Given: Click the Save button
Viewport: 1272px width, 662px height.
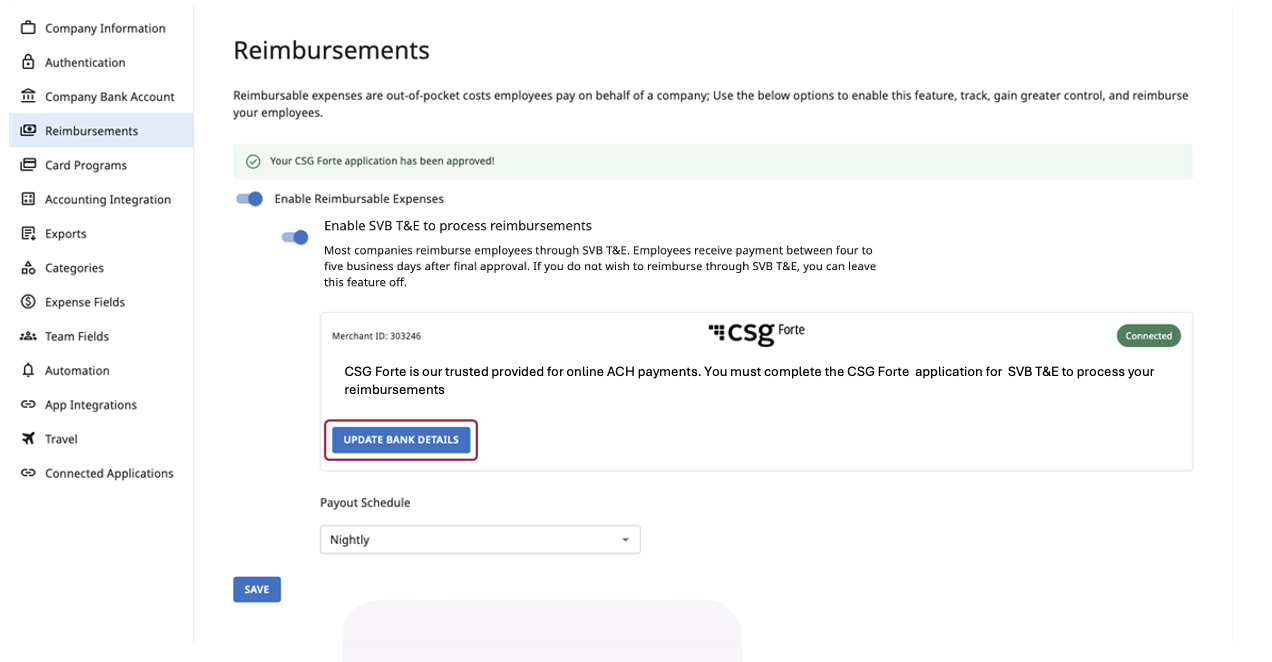Looking at the screenshot, I should tap(257, 590).
